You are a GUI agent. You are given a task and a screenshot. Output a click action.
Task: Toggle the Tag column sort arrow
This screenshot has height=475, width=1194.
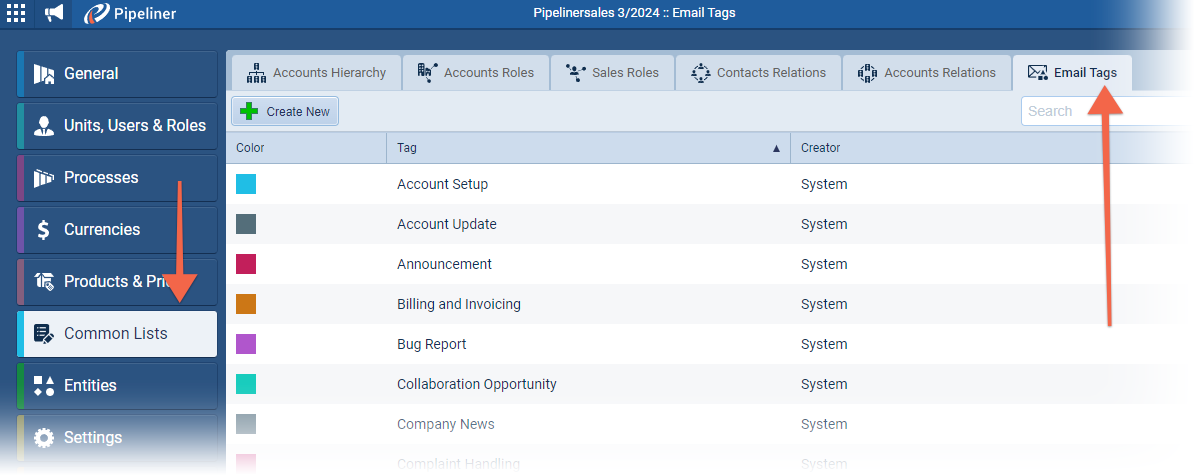click(777, 148)
